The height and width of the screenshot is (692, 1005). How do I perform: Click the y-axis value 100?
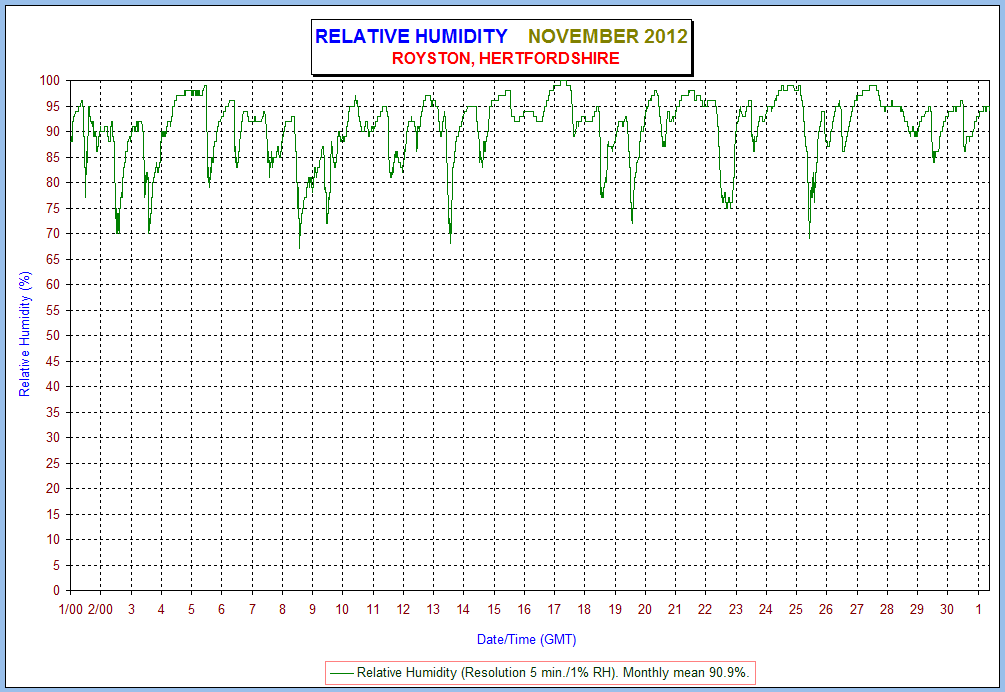(49, 81)
